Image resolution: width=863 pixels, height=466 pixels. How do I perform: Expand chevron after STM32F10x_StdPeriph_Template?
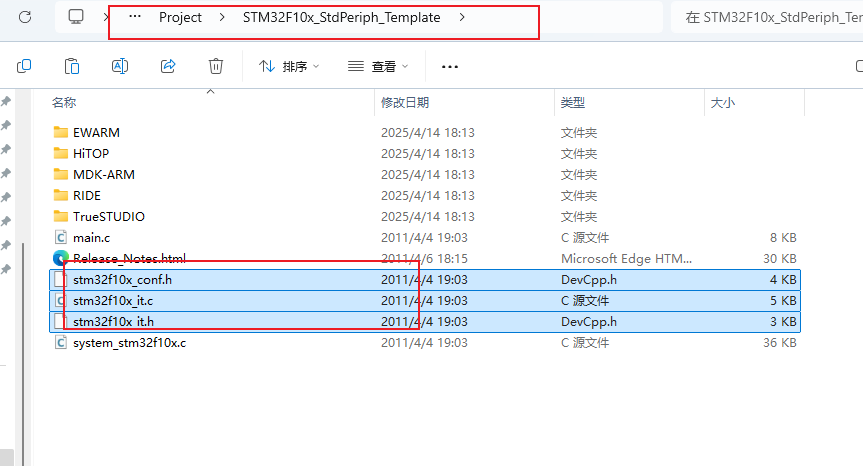462,18
